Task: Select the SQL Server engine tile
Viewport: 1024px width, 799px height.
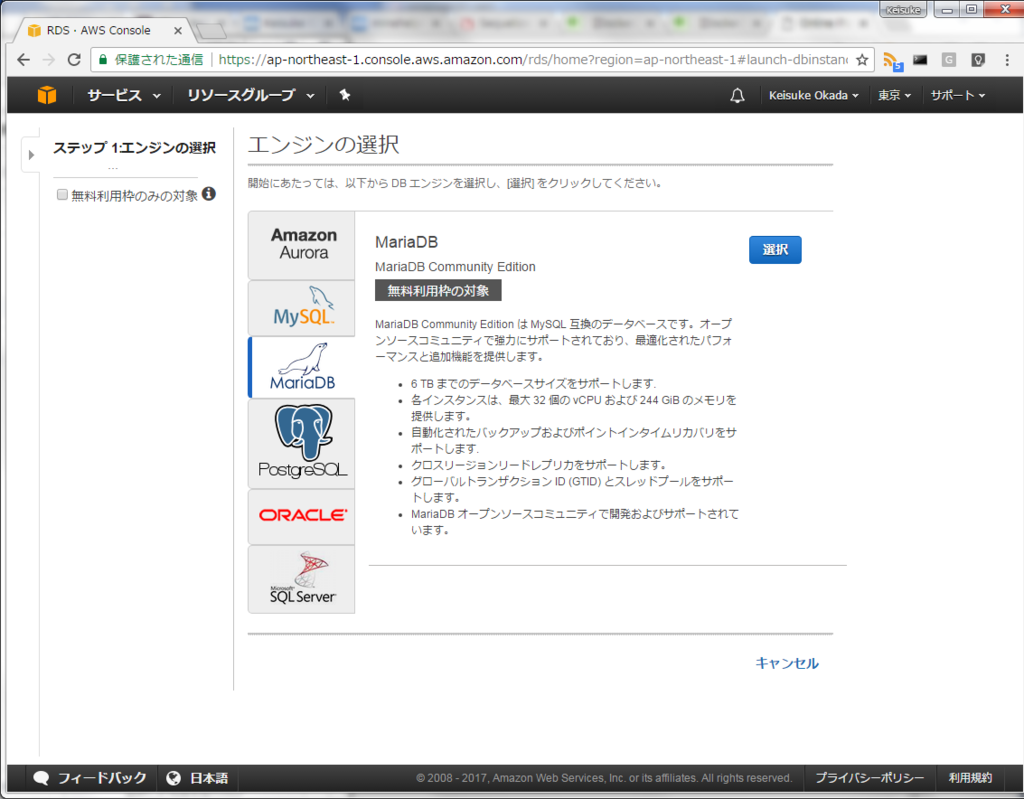Action: coord(302,579)
